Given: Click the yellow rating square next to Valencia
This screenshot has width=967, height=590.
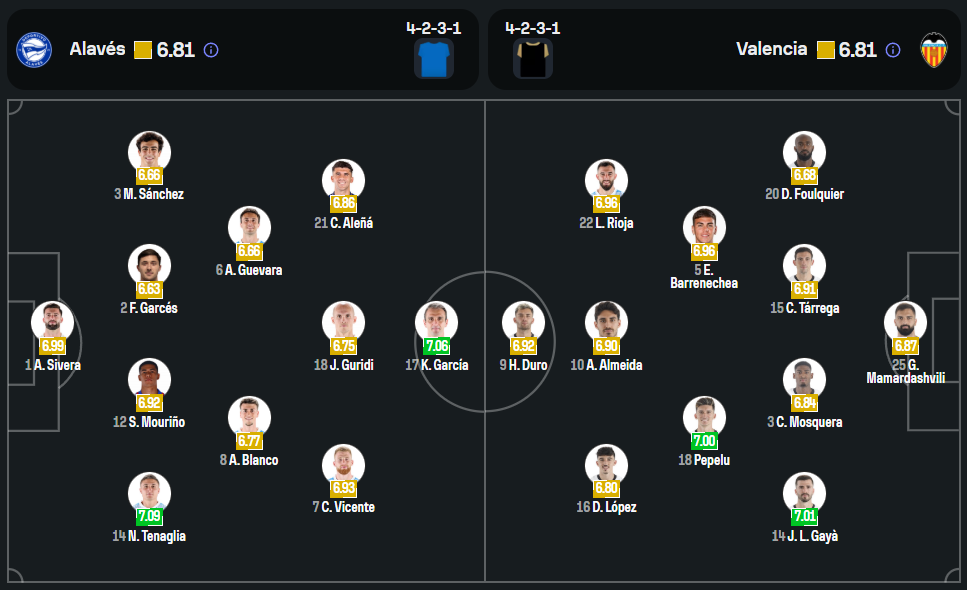Looking at the screenshot, I should click(825, 50).
